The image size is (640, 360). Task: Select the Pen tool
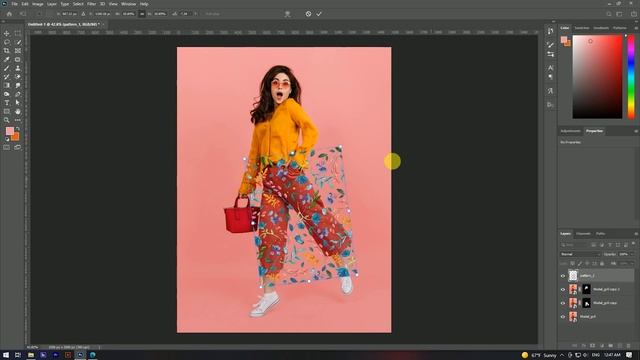click(18, 94)
